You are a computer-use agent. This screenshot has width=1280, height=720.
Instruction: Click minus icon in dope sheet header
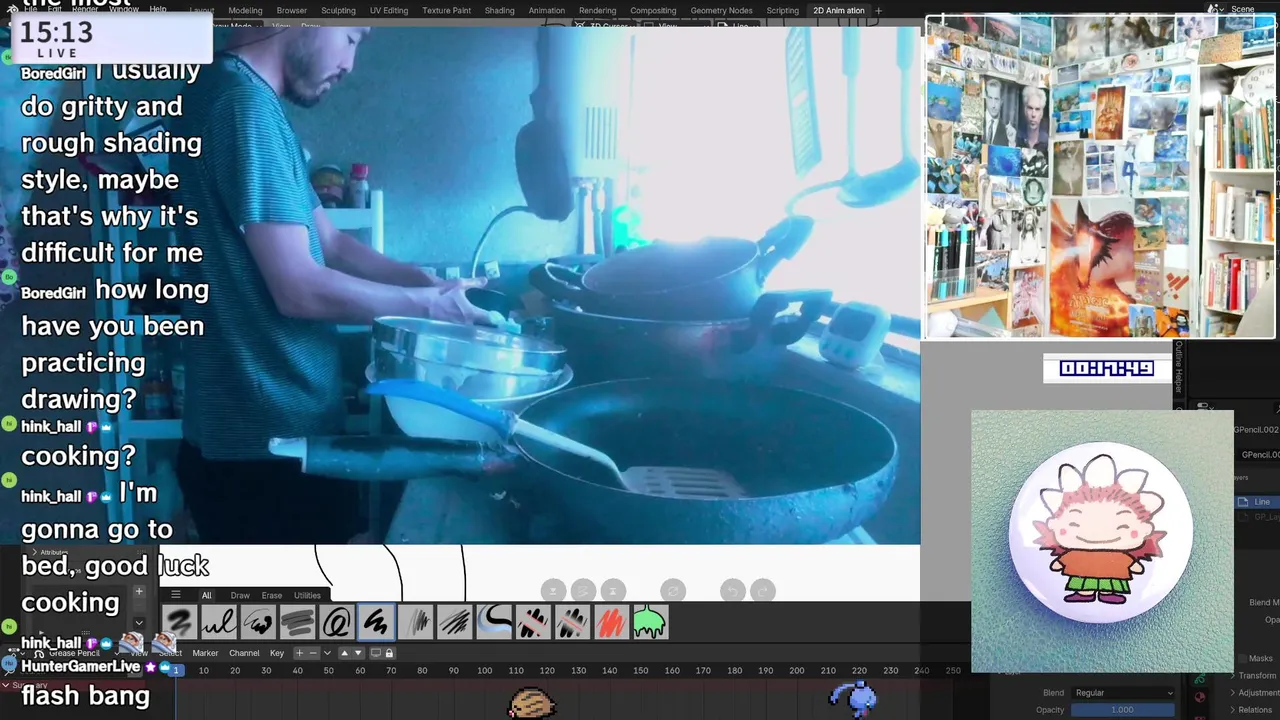pyautogui.click(x=313, y=653)
